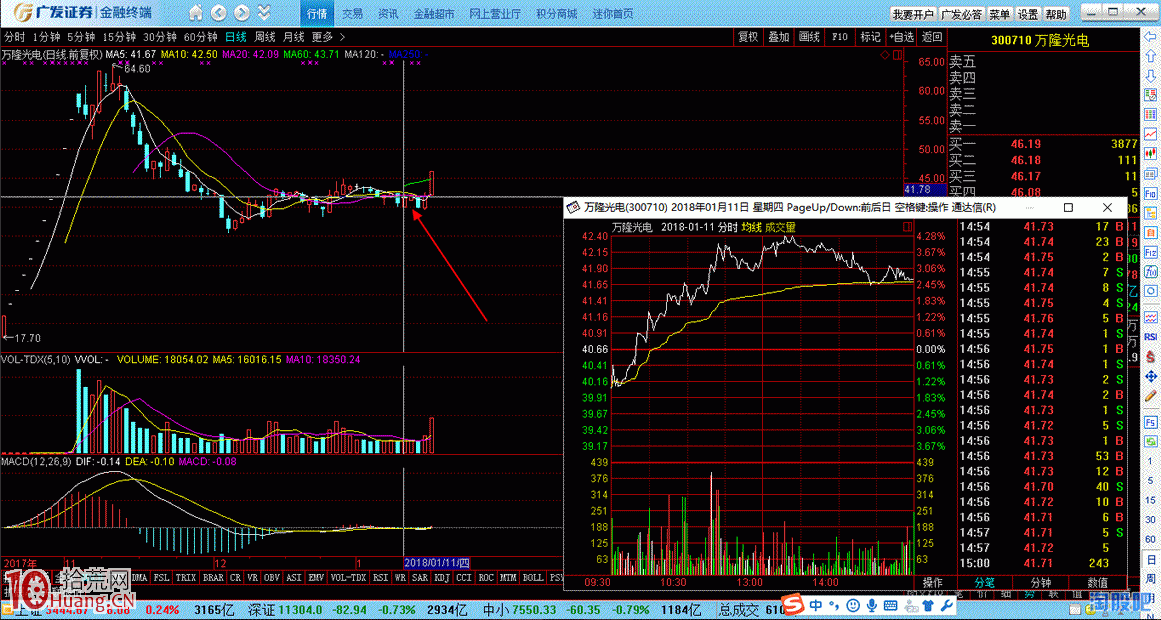
Task: Open the 金融超市 tab
Action: [x=434, y=14]
